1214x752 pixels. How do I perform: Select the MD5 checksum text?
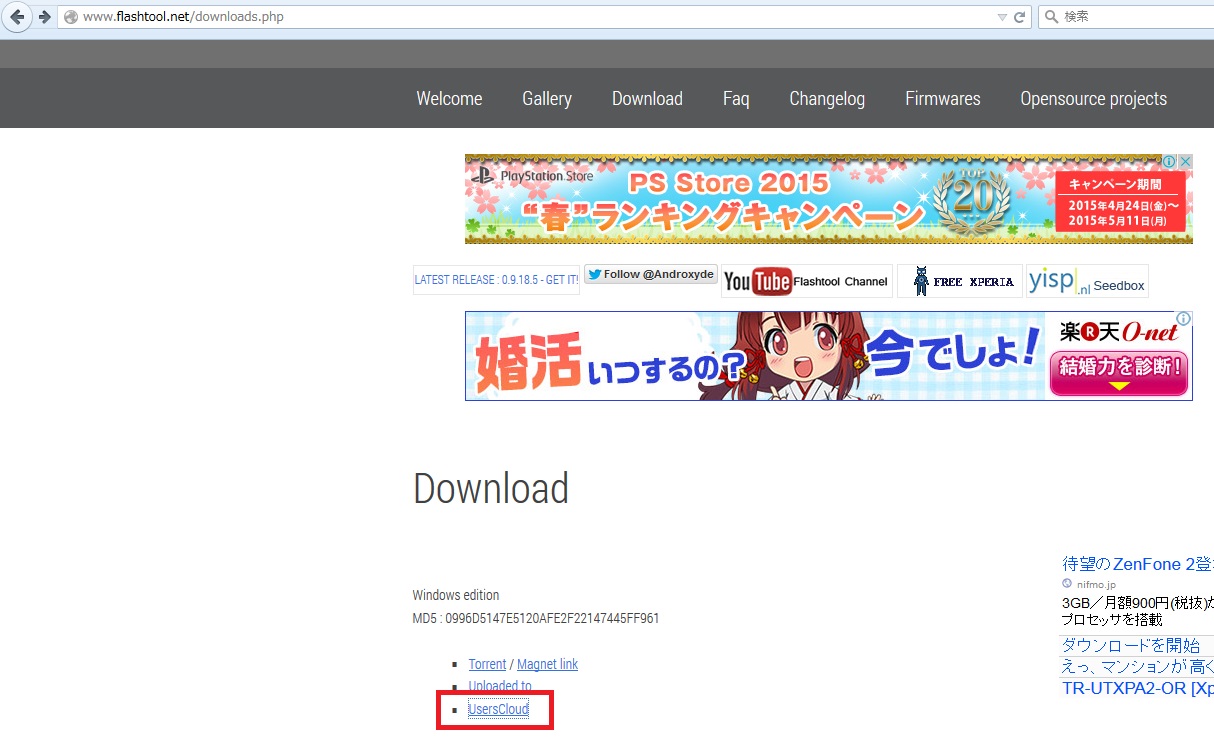click(536, 618)
